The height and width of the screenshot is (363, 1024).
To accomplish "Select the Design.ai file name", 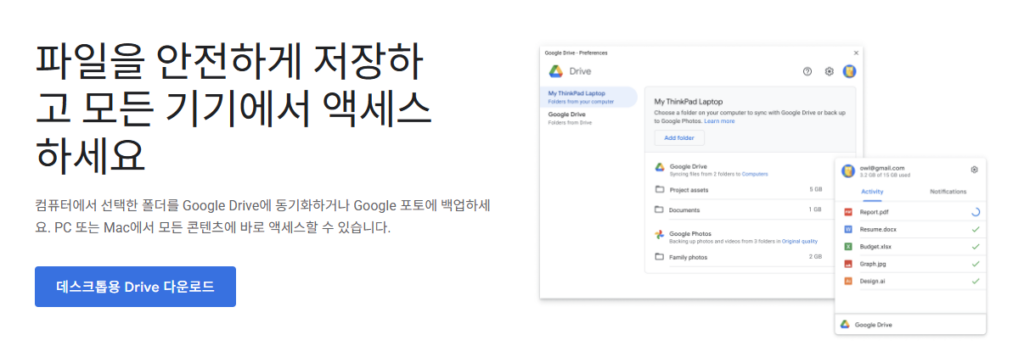I will (x=873, y=281).
